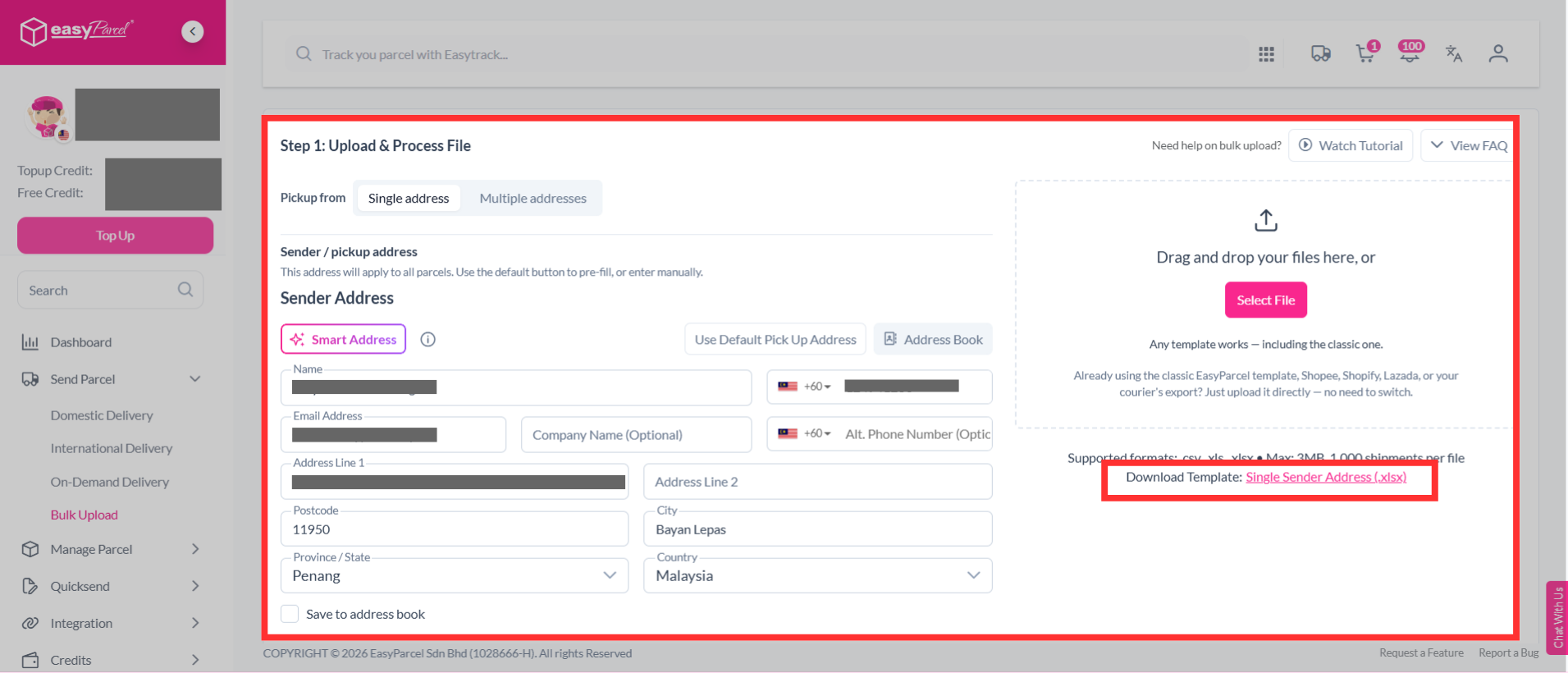This screenshot has height=673, width=1568.
Task: Open the apps grid menu
Action: (x=1266, y=54)
